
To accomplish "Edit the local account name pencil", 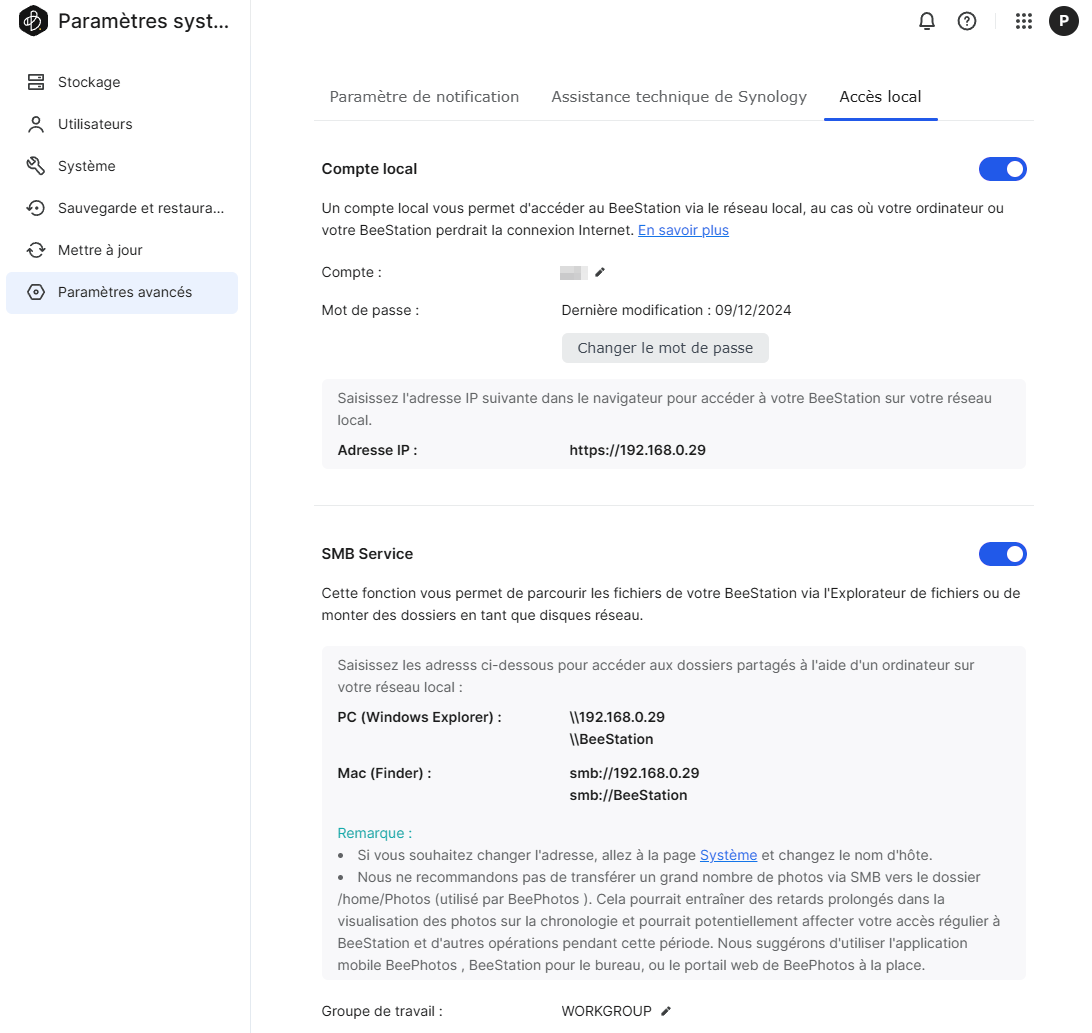I will tap(600, 272).
